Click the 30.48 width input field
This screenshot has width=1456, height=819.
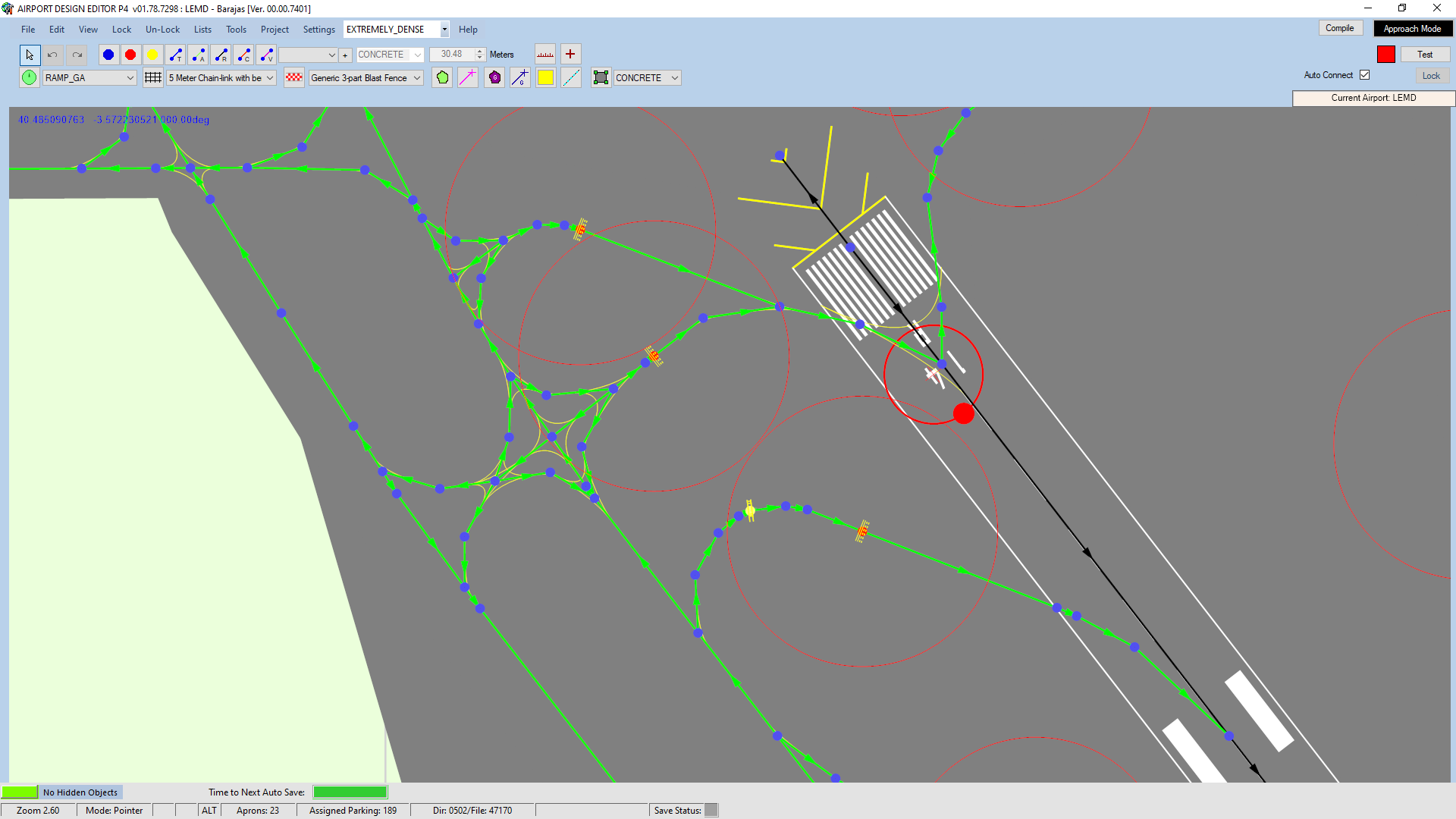453,55
